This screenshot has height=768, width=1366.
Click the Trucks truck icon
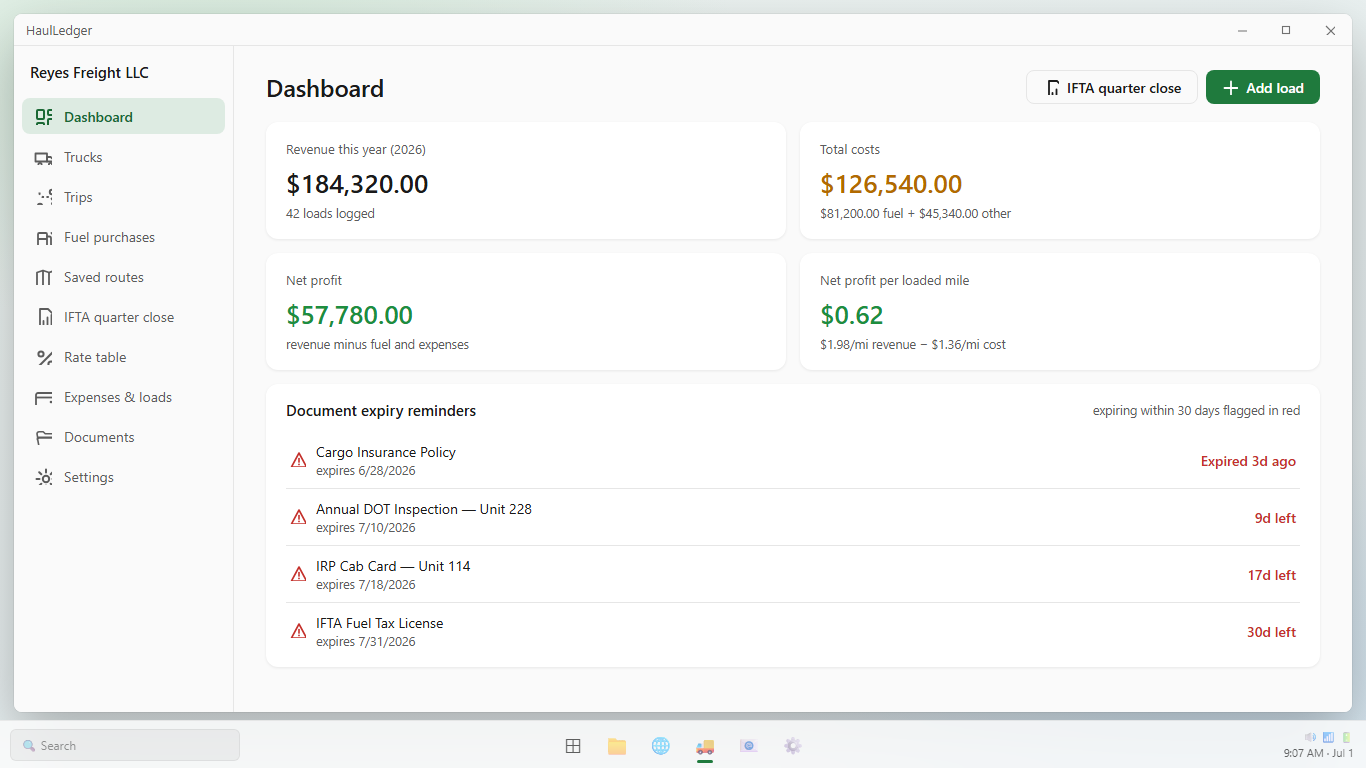tap(44, 157)
